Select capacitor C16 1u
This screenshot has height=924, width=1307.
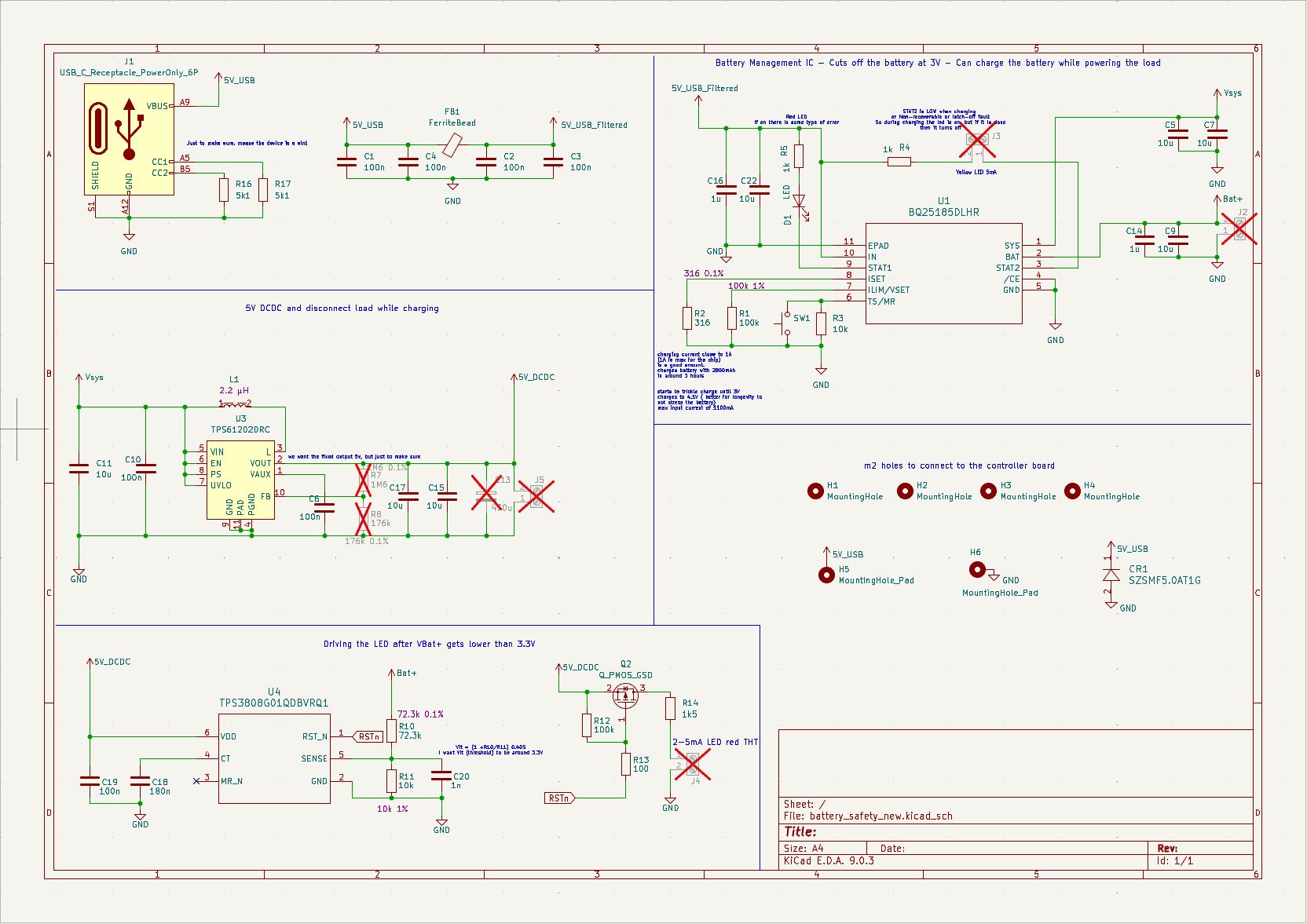click(x=727, y=190)
